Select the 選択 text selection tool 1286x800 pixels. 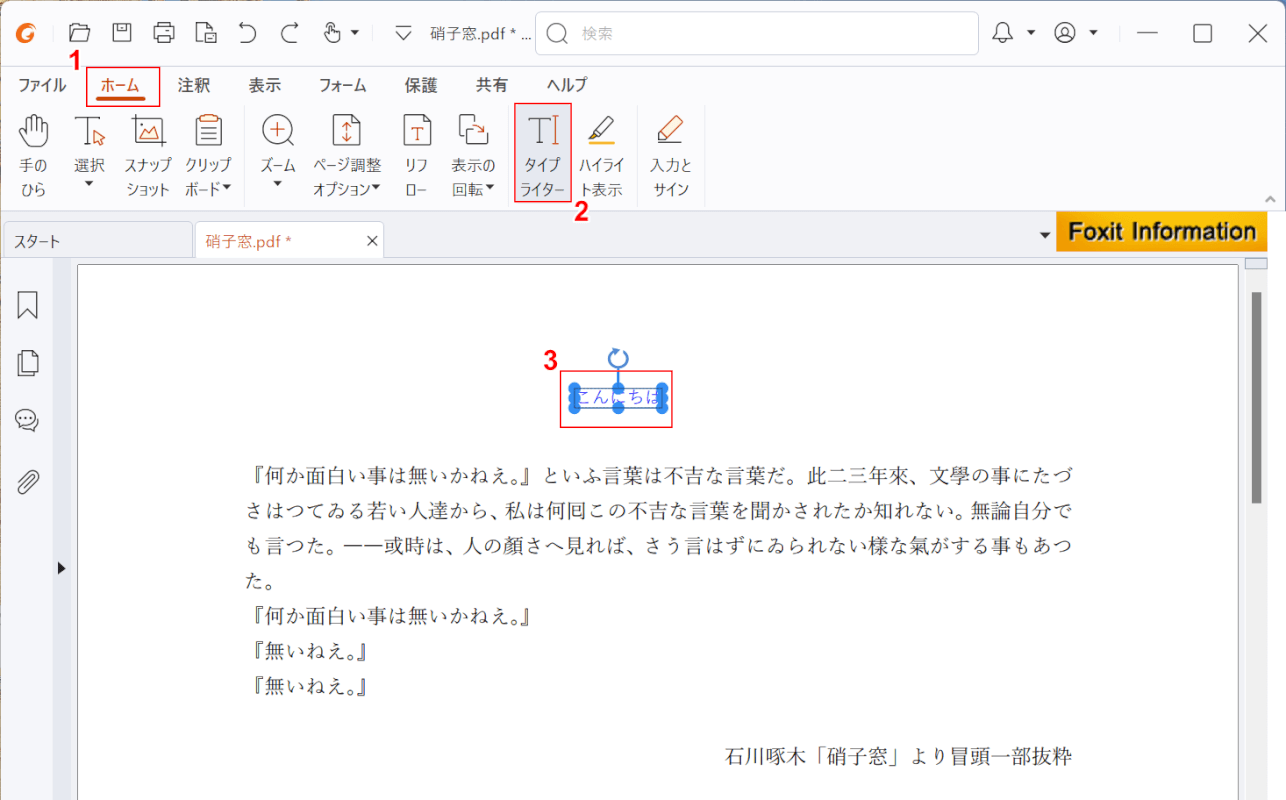tap(89, 143)
